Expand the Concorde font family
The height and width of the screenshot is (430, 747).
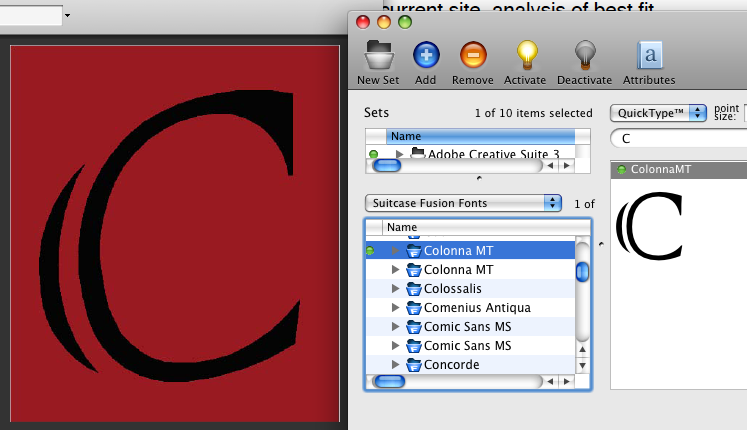tap(395, 365)
